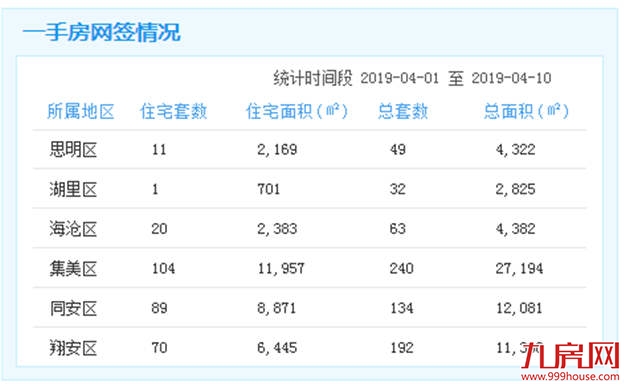Click the 集美区 row label

point(73,269)
